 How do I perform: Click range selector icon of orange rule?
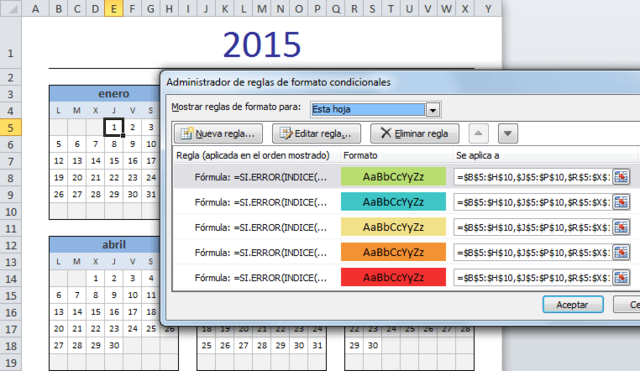click(621, 253)
